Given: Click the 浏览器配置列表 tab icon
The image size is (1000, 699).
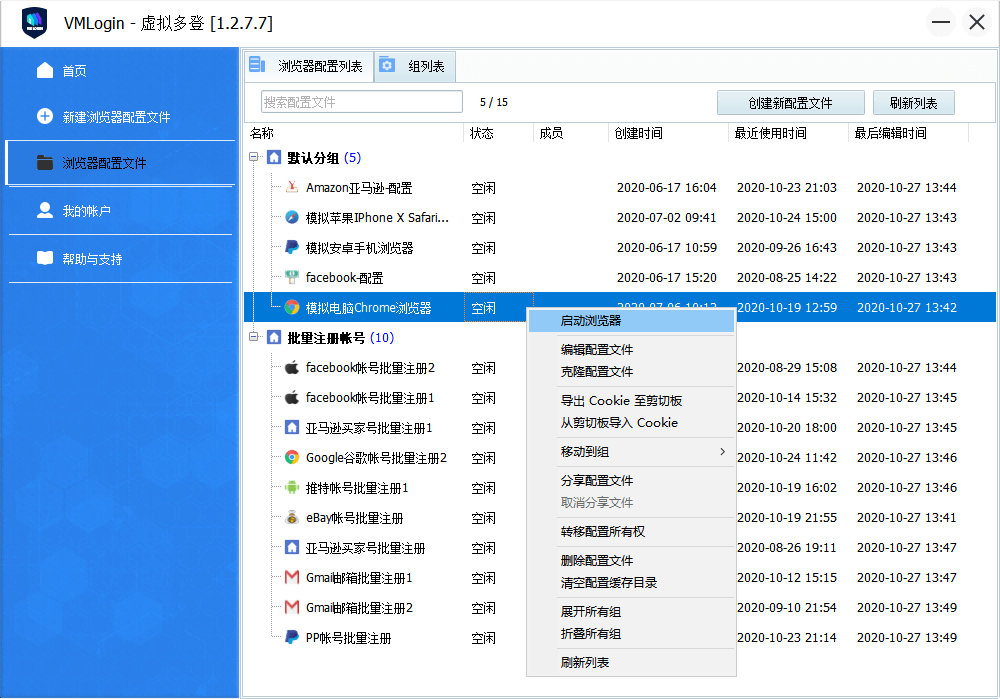Looking at the screenshot, I should 257,64.
